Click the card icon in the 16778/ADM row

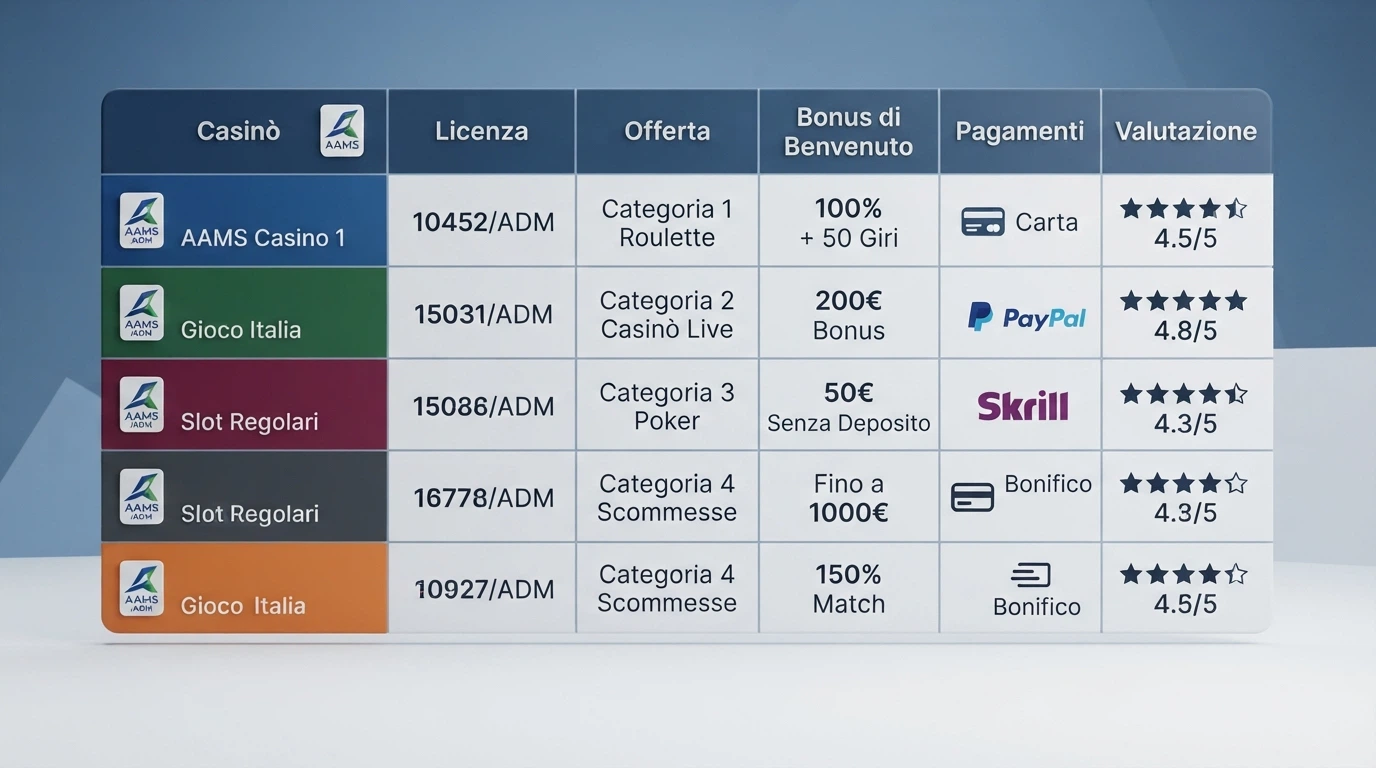coord(972,497)
